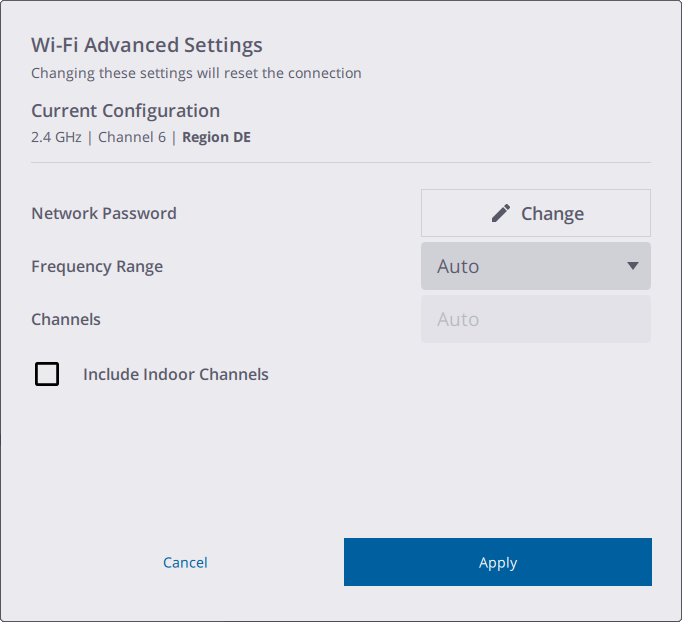The height and width of the screenshot is (622, 682).
Task: Select the Auto value in Frequency Range
Action: click(x=459, y=267)
